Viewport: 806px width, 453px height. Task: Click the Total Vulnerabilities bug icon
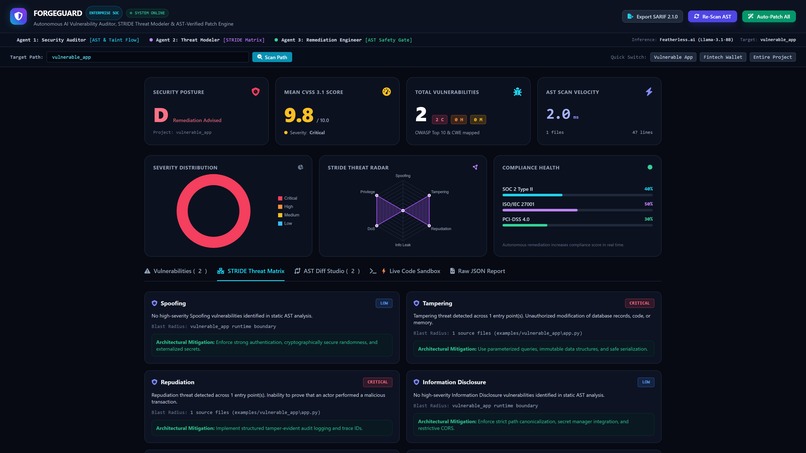[x=518, y=92]
